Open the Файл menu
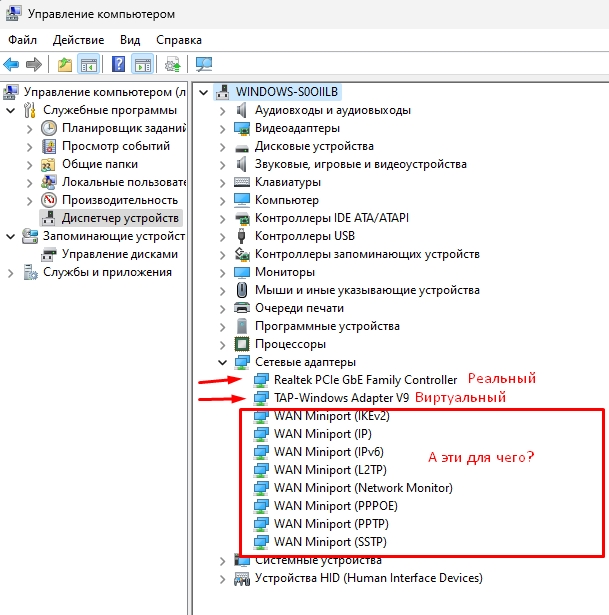The image size is (609, 615). (22, 40)
